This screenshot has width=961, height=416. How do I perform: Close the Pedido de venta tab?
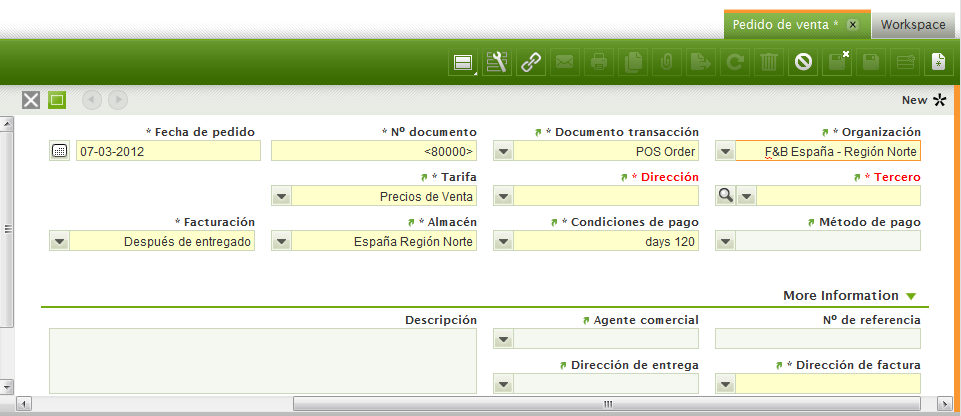point(853,25)
